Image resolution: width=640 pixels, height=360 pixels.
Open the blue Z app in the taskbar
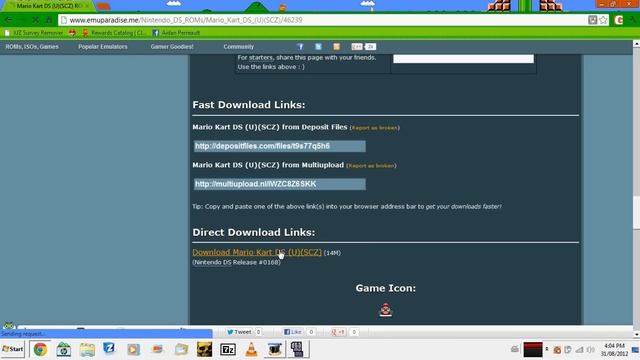pyautogui.click(x=109, y=348)
